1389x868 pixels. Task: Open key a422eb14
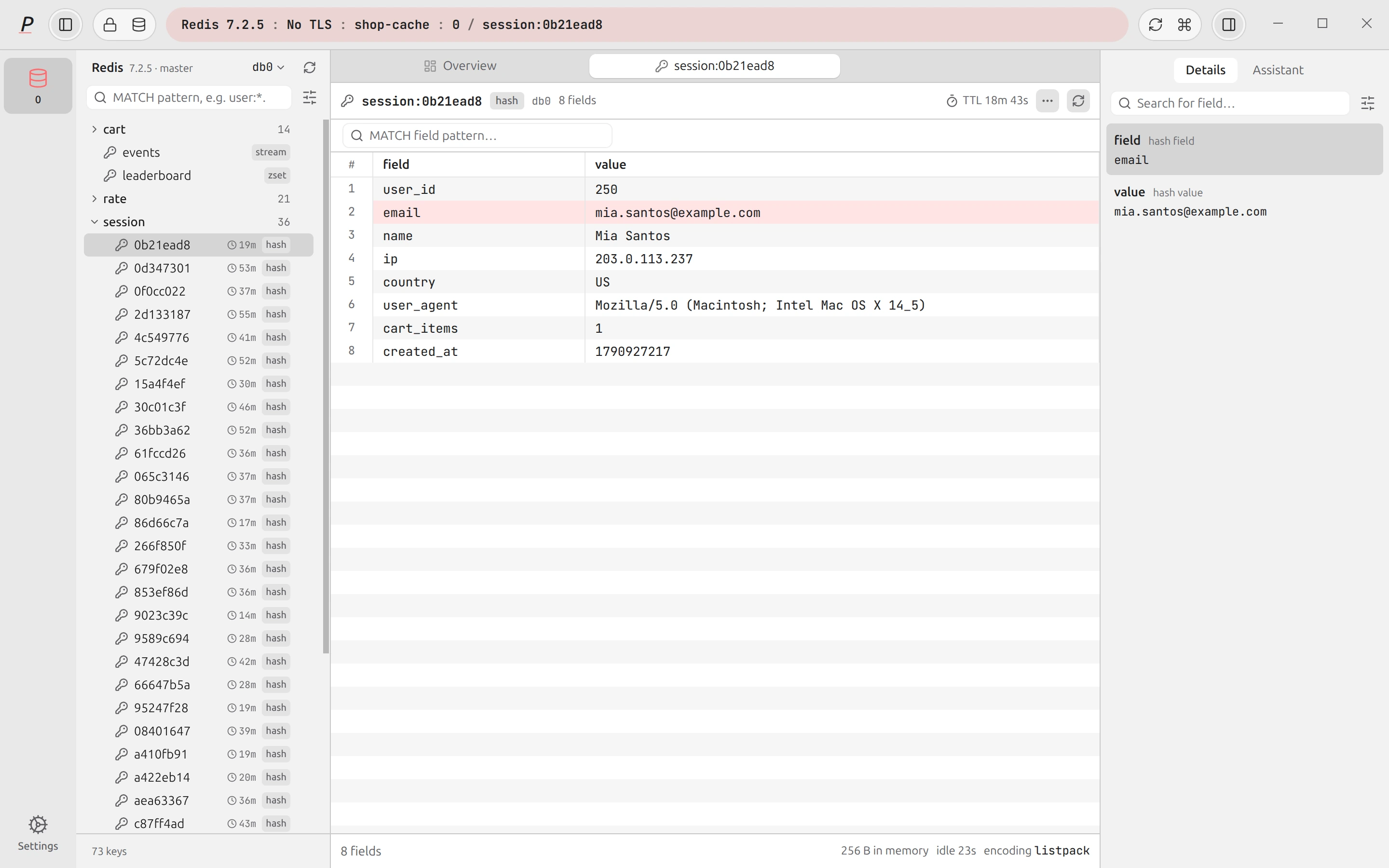(199, 777)
